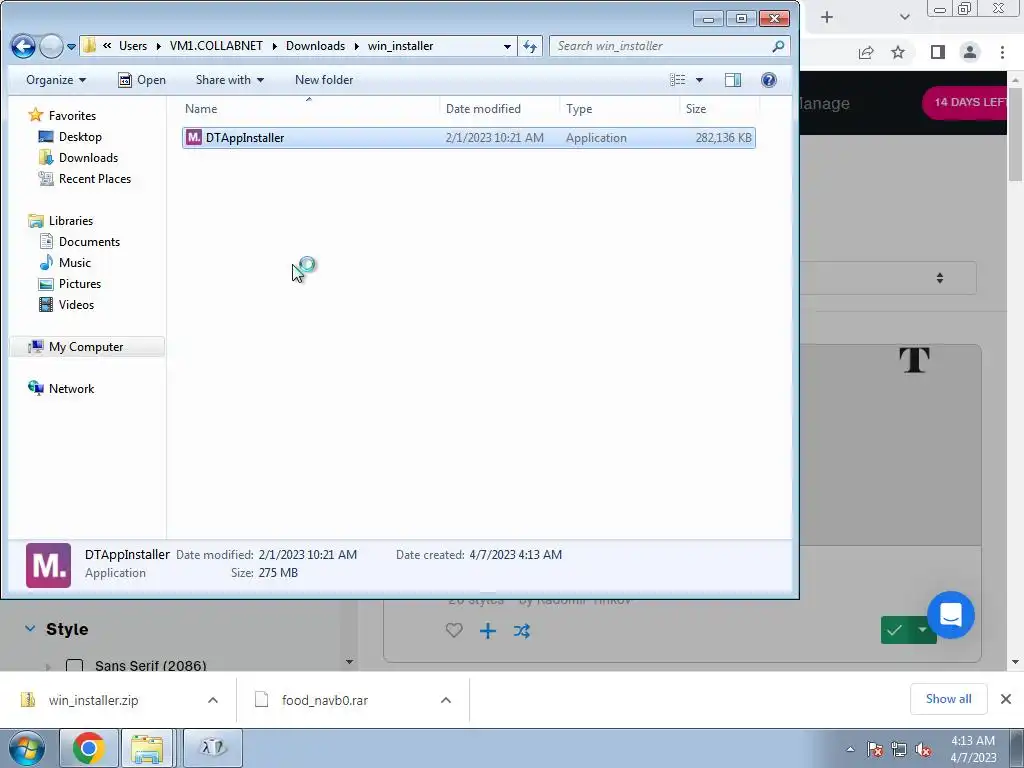1024x768 pixels.
Task: Click Open in Explorer toolbar
Action: (x=142, y=80)
